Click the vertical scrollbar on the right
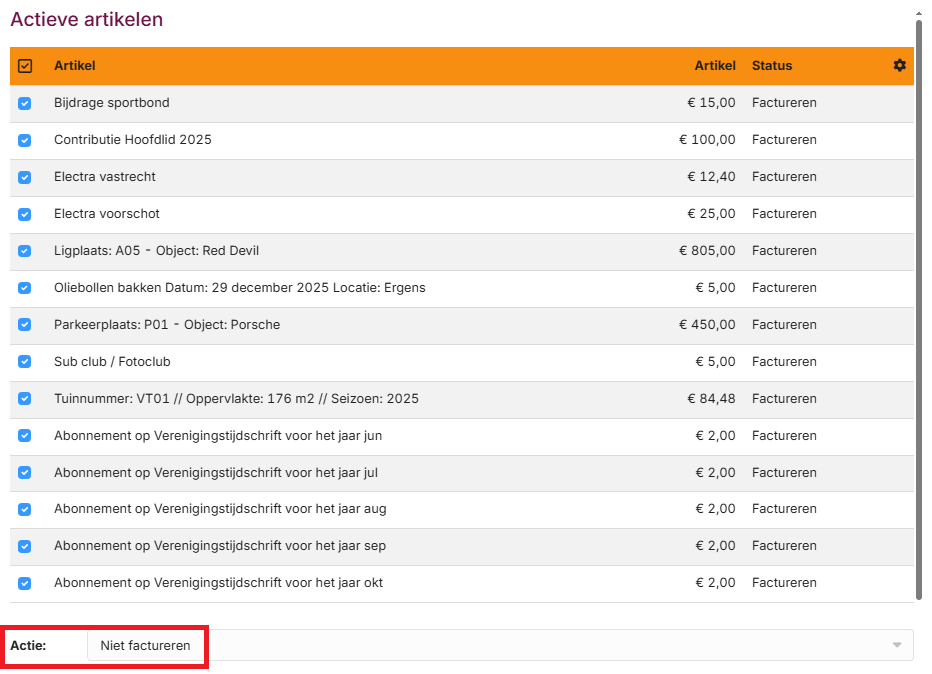Screen dimensions: 932x674 (x=919, y=300)
